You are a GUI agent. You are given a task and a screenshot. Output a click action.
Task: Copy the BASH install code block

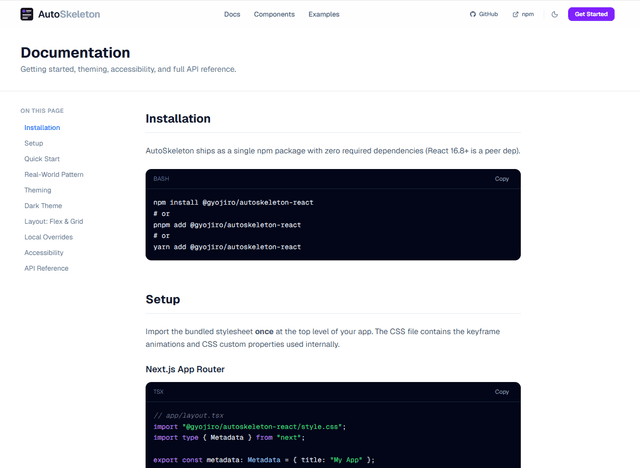(x=502, y=179)
